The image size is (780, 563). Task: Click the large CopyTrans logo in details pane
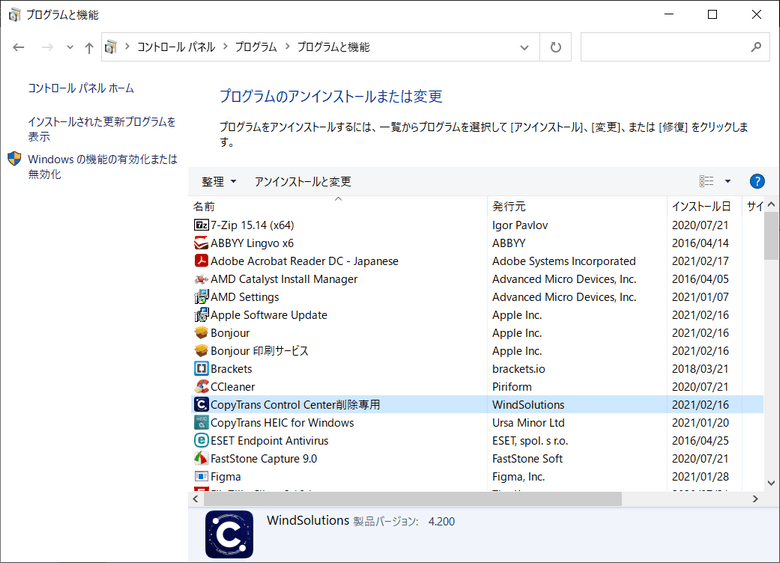(229, 534)
